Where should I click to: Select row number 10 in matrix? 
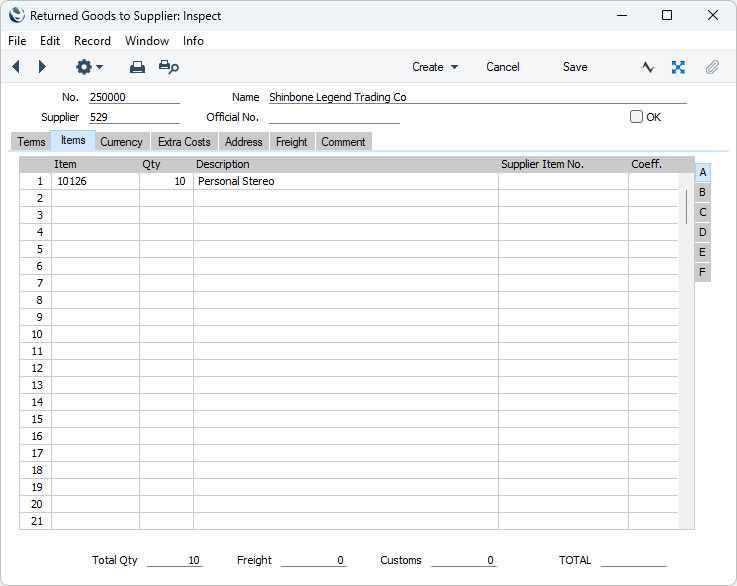click(36, 334)
